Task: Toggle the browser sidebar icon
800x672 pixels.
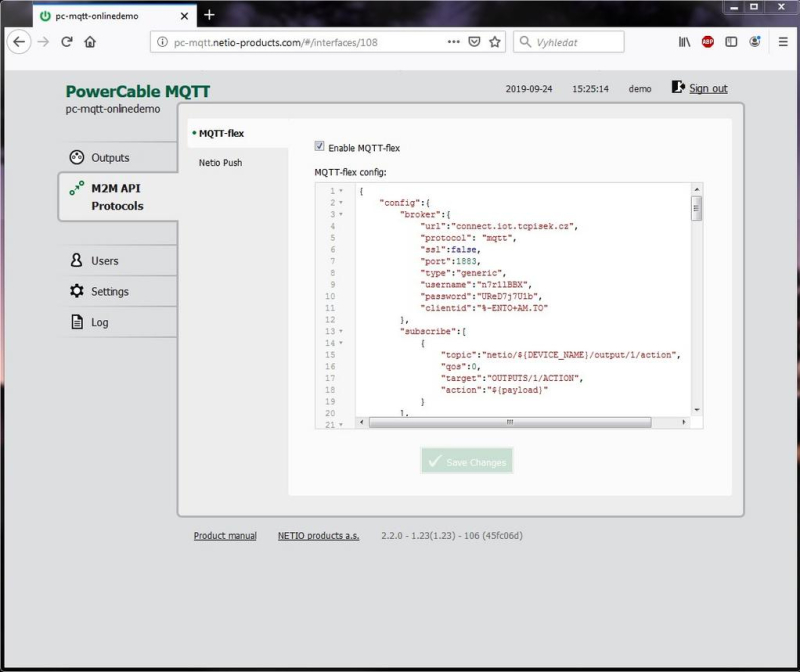Action: click(x=731, y=42)
